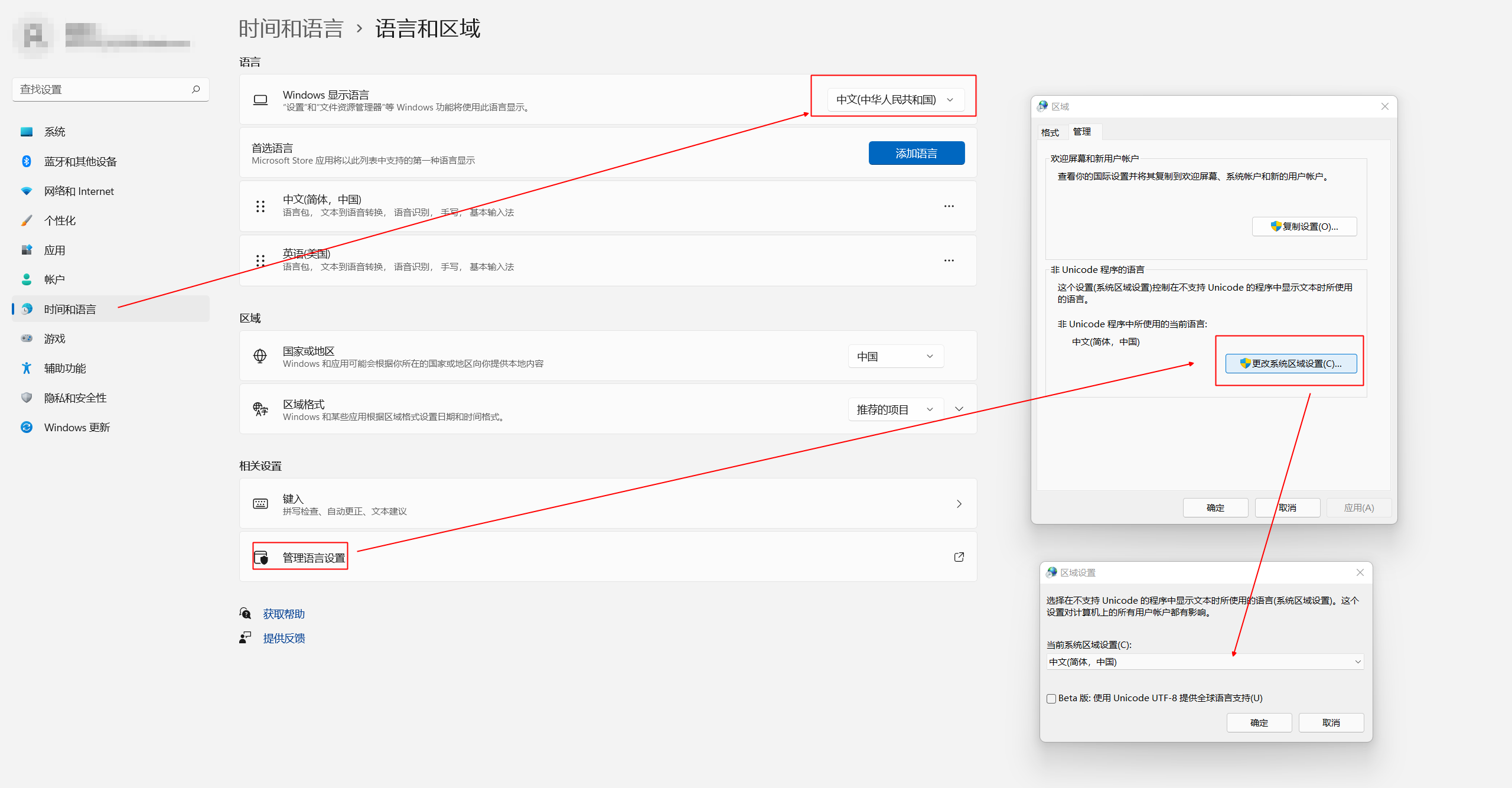Click the 管理语言设置 shield window icon

pyautogui.click(x=261, y=557)
